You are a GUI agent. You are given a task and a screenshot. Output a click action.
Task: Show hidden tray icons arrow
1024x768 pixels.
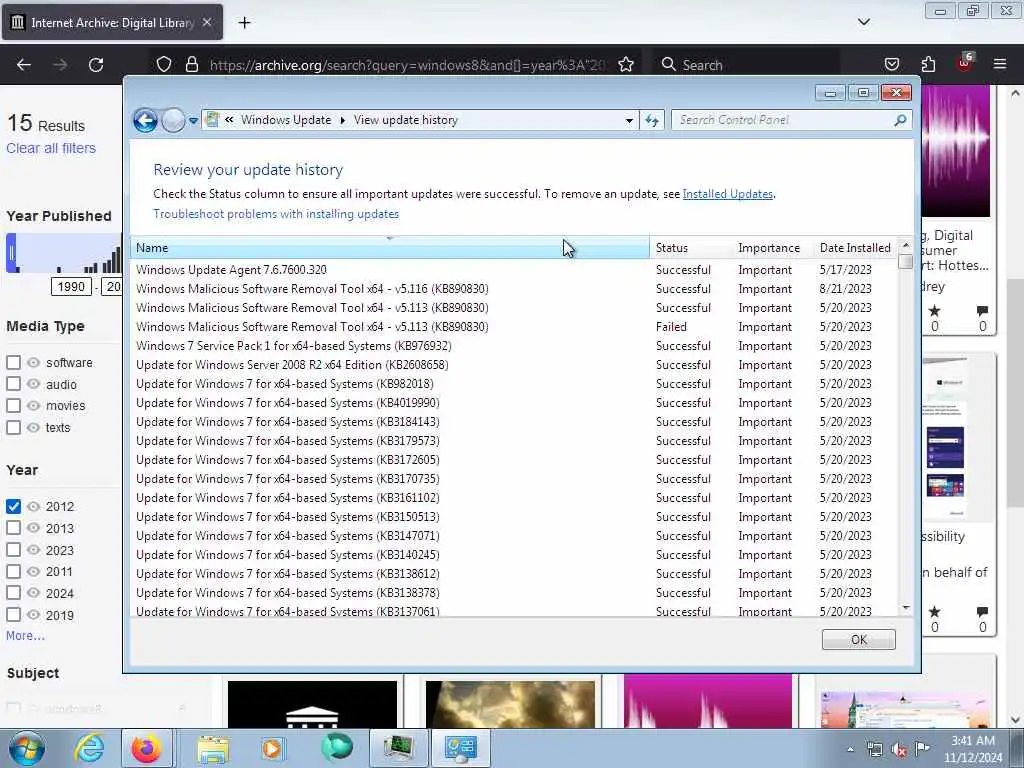point(850,750)
